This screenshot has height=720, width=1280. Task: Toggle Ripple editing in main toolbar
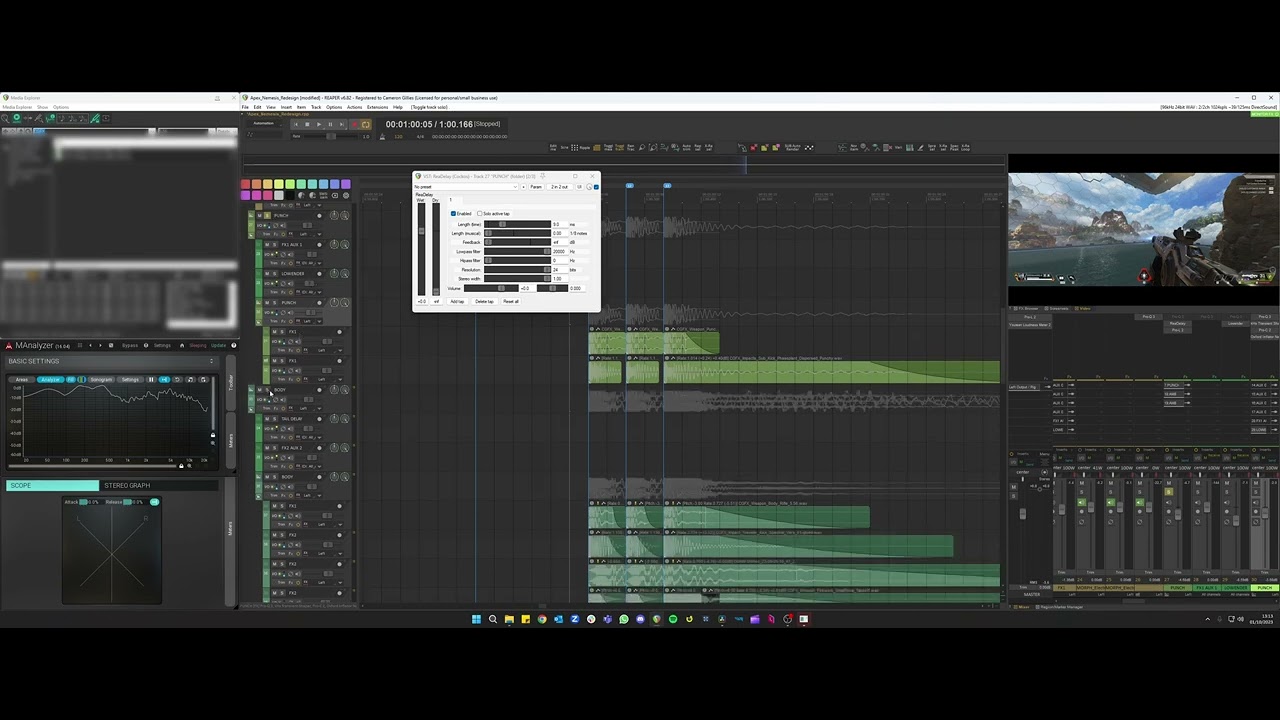(585, 148)
